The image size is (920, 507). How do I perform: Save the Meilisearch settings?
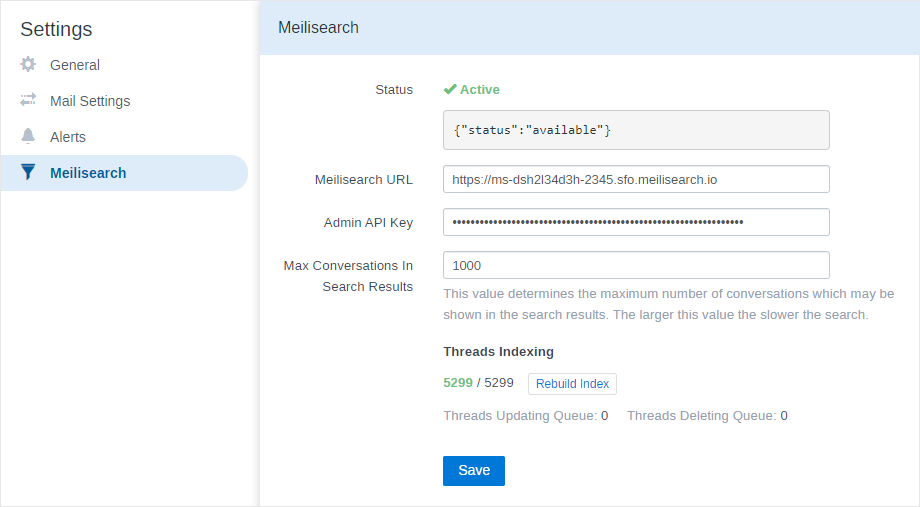coord(473,471)
